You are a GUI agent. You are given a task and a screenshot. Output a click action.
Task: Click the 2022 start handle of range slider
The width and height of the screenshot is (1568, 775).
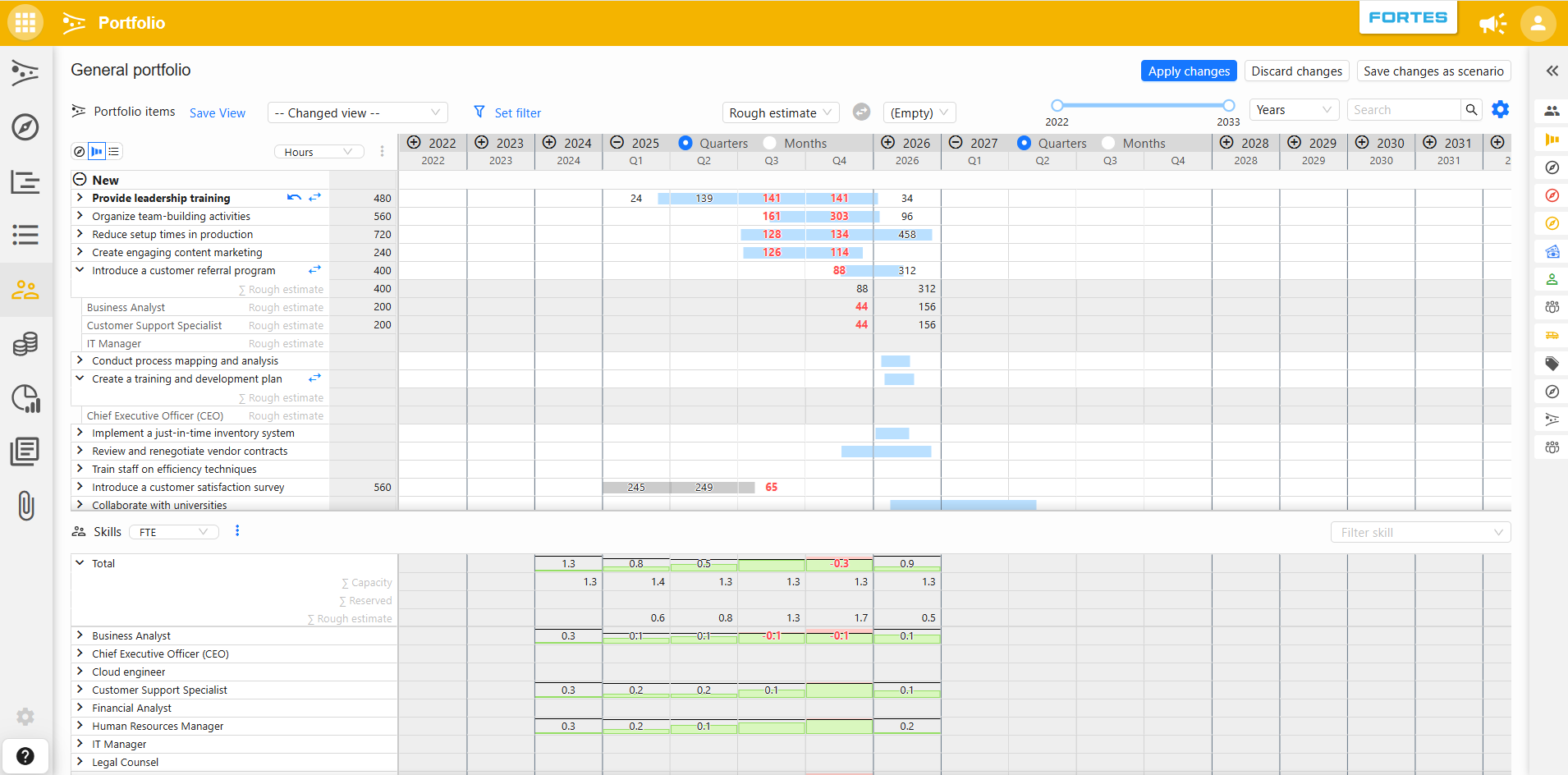(x=1057, y=105)
